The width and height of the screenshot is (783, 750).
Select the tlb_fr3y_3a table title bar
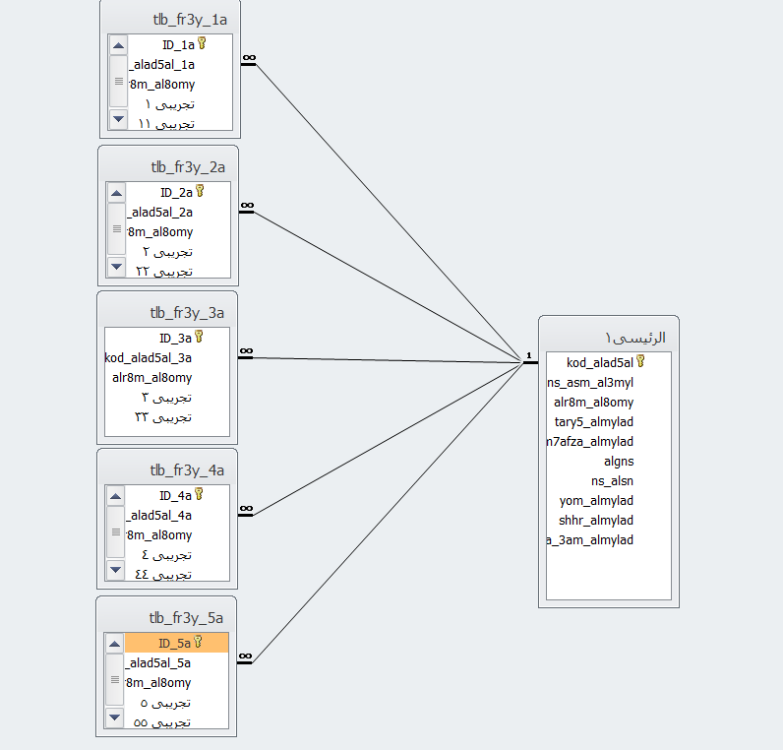point(167,313)
